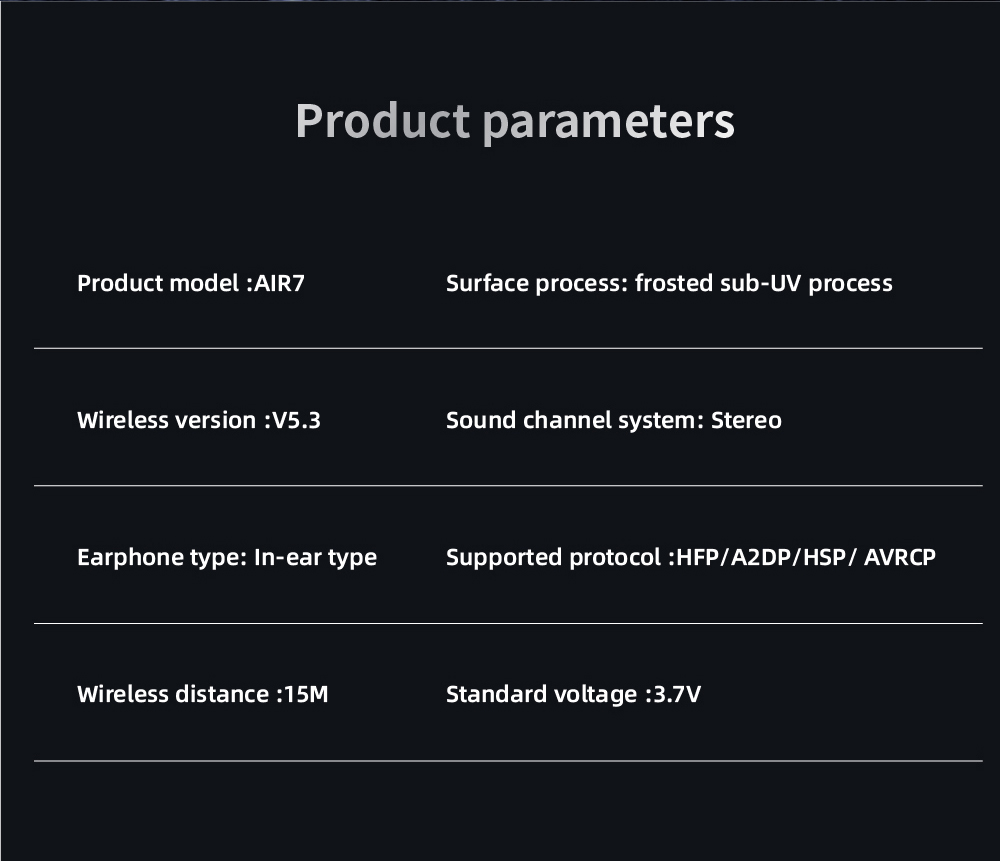1000x861 pixels.
Task: Click the 3.7V voltage value
Action: pos(677,694)
